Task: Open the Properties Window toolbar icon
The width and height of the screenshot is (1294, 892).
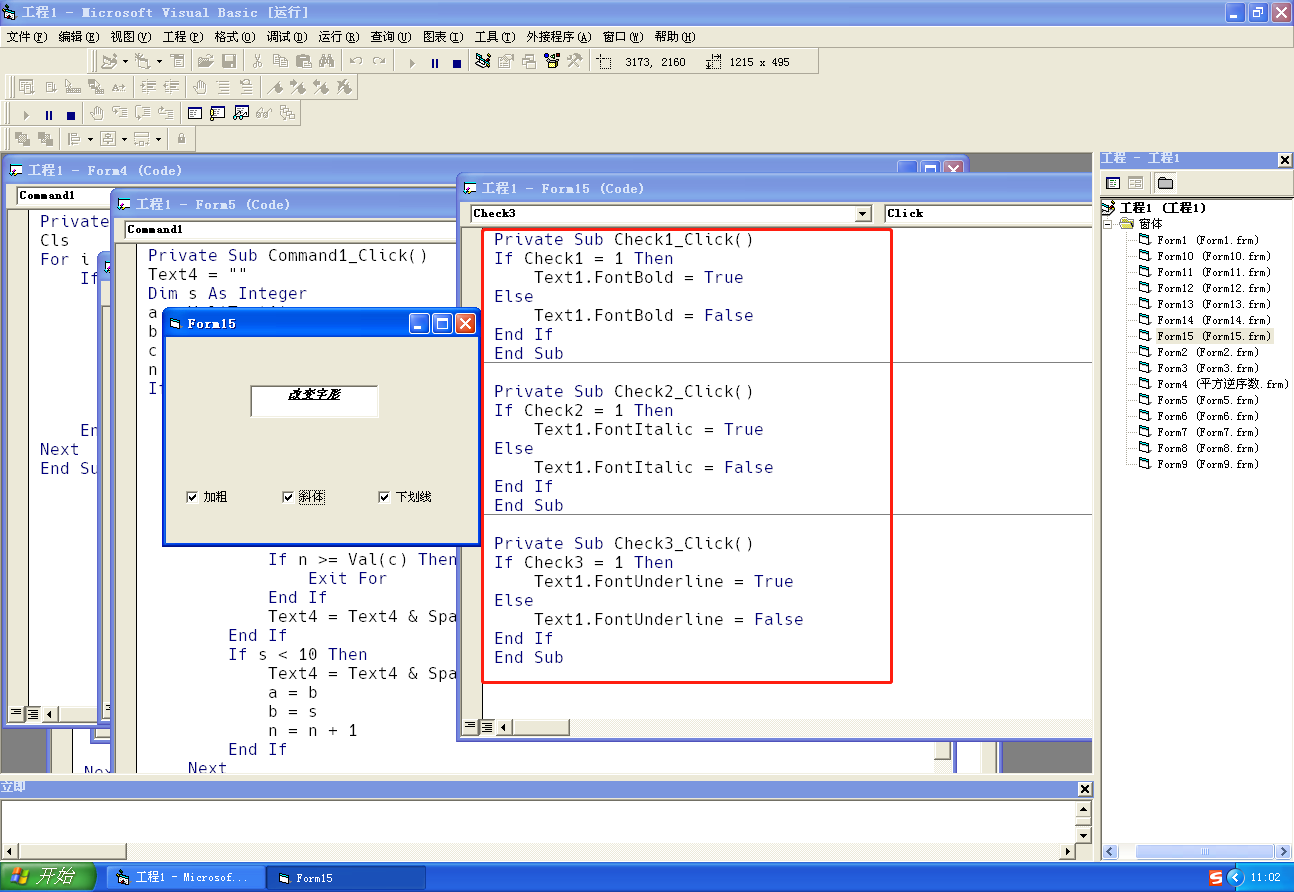Action: click(x=506, y=61)
